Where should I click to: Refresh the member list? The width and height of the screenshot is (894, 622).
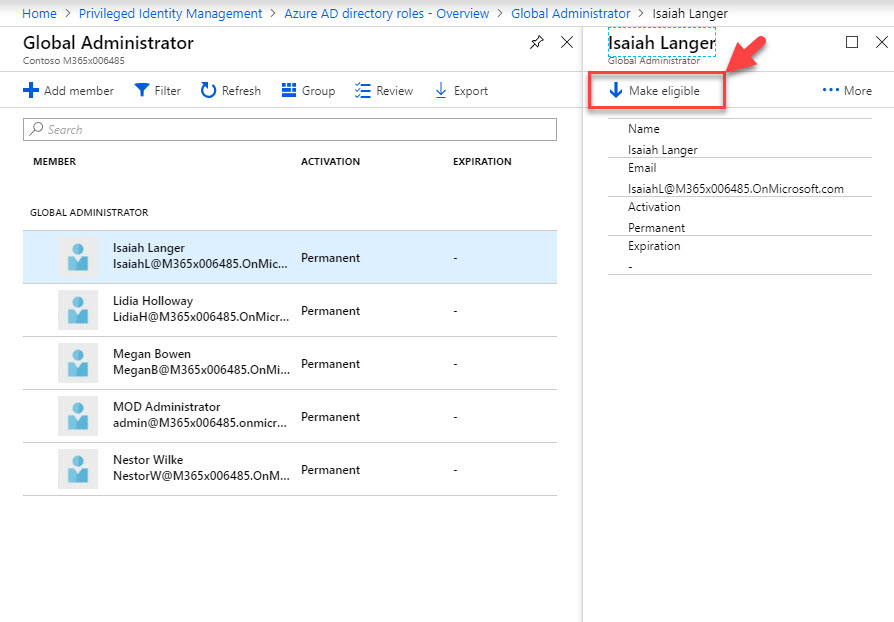[x=230, y=91]
